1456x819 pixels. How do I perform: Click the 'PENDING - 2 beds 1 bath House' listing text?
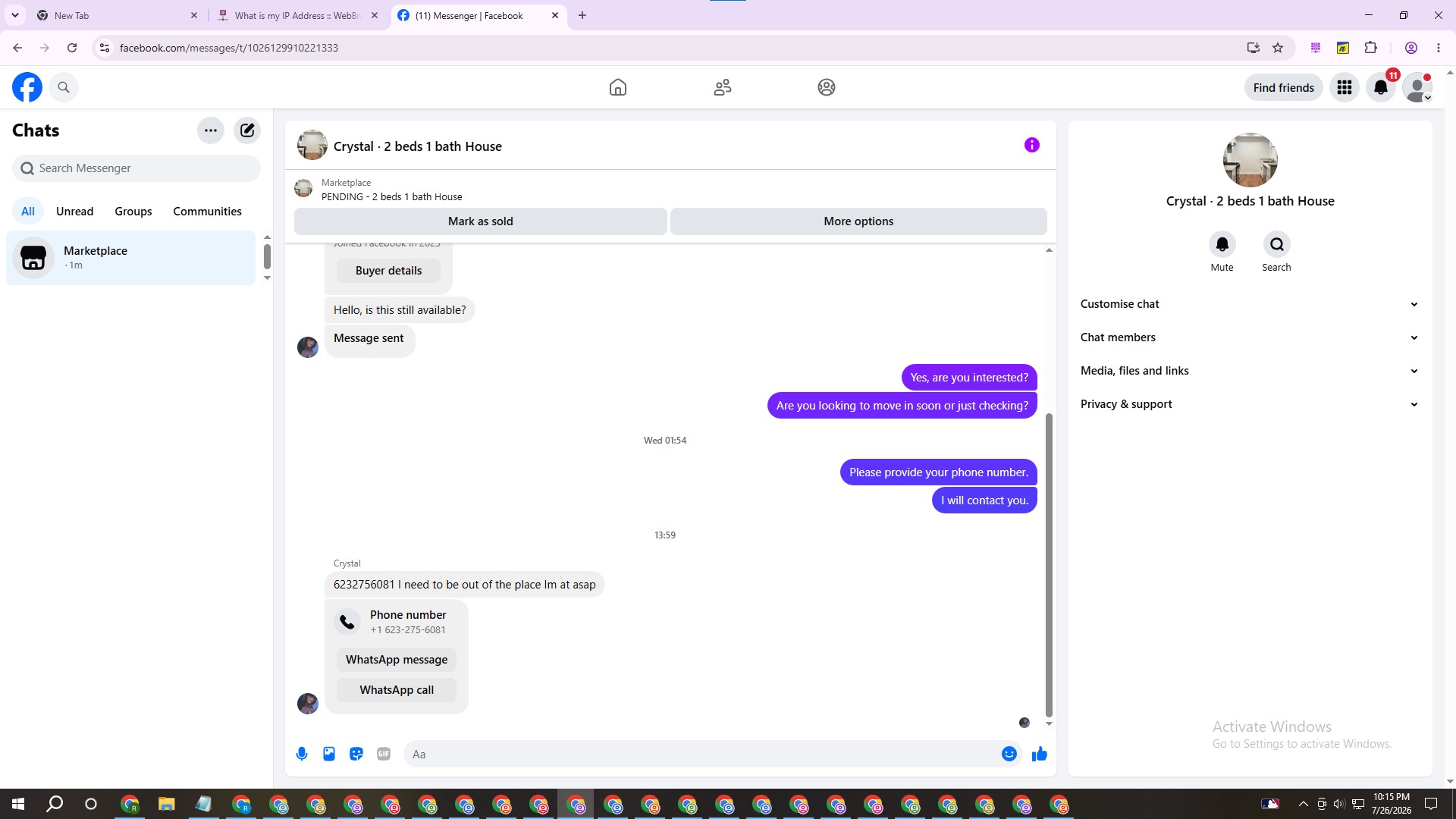391,197
